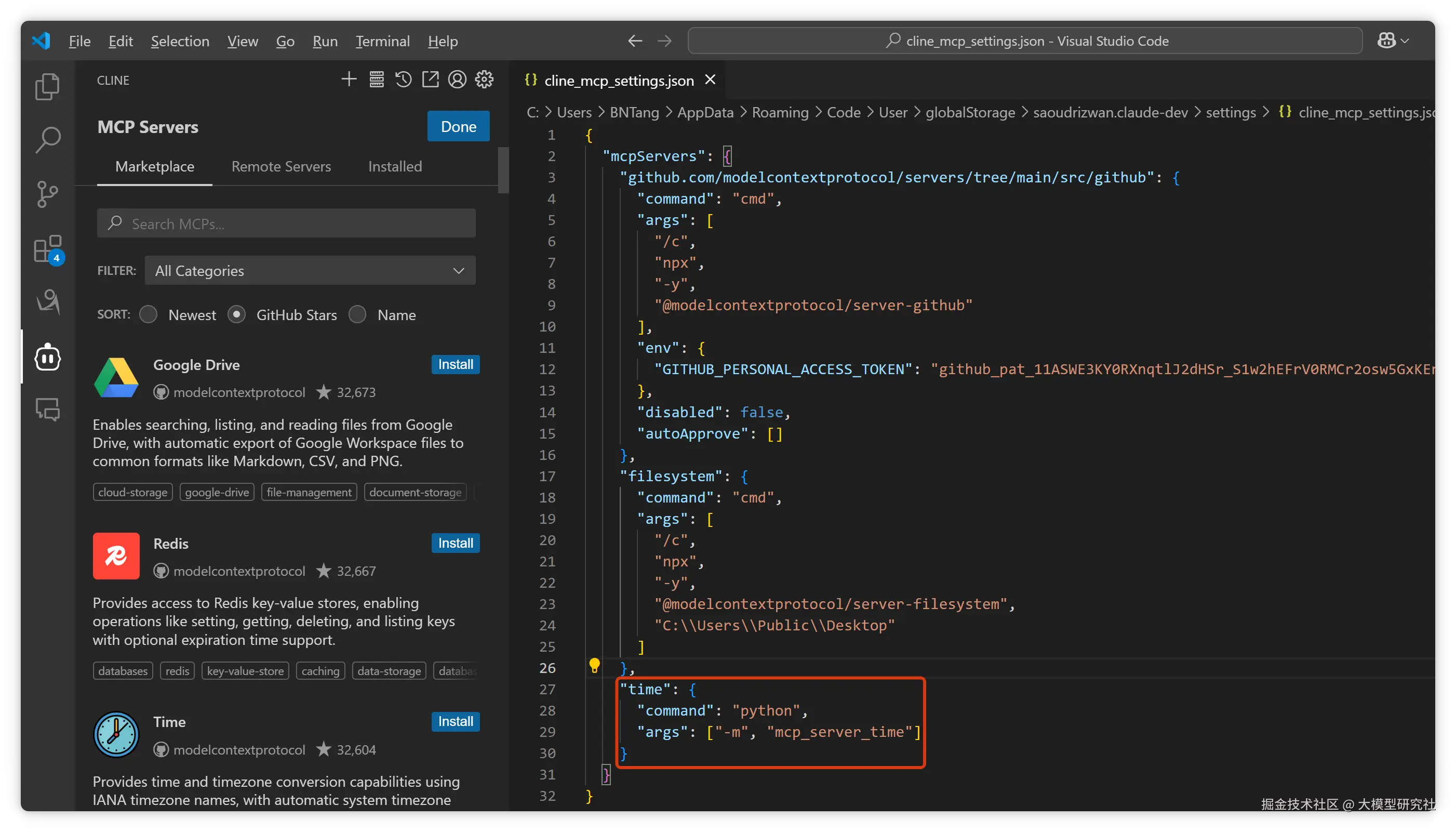Open Cline settings gear icon
Screen dimensions: 1456x832
tap(484, 80)
